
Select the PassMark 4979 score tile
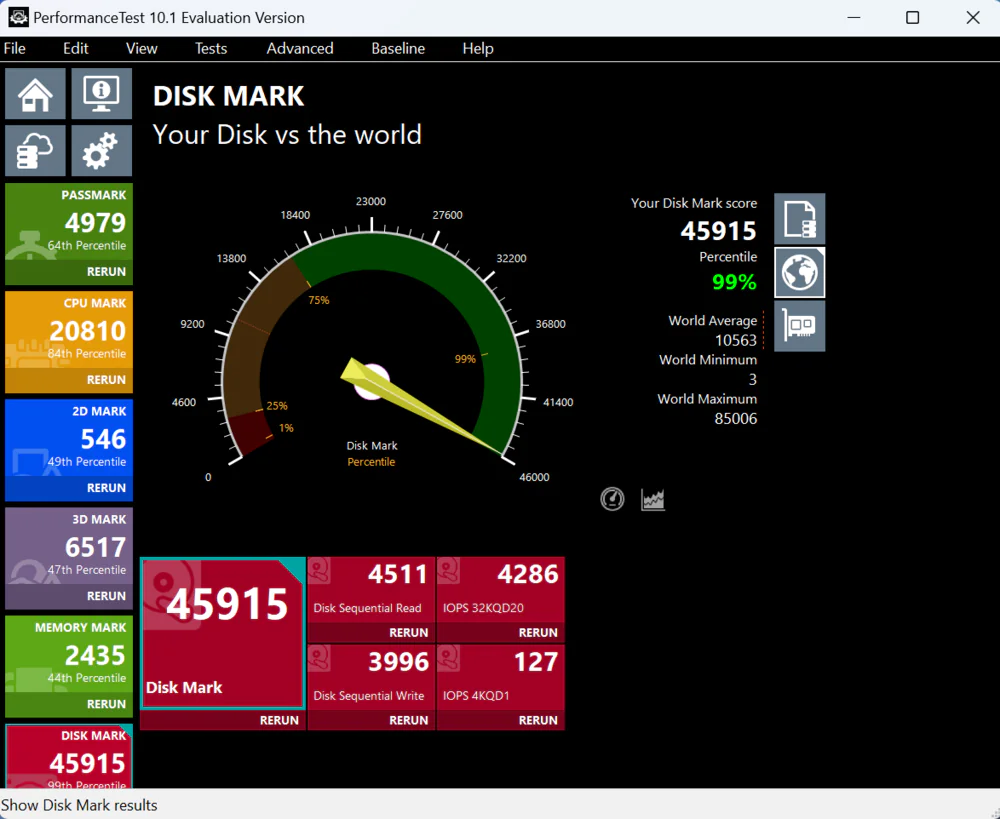[x=69, y=223]
